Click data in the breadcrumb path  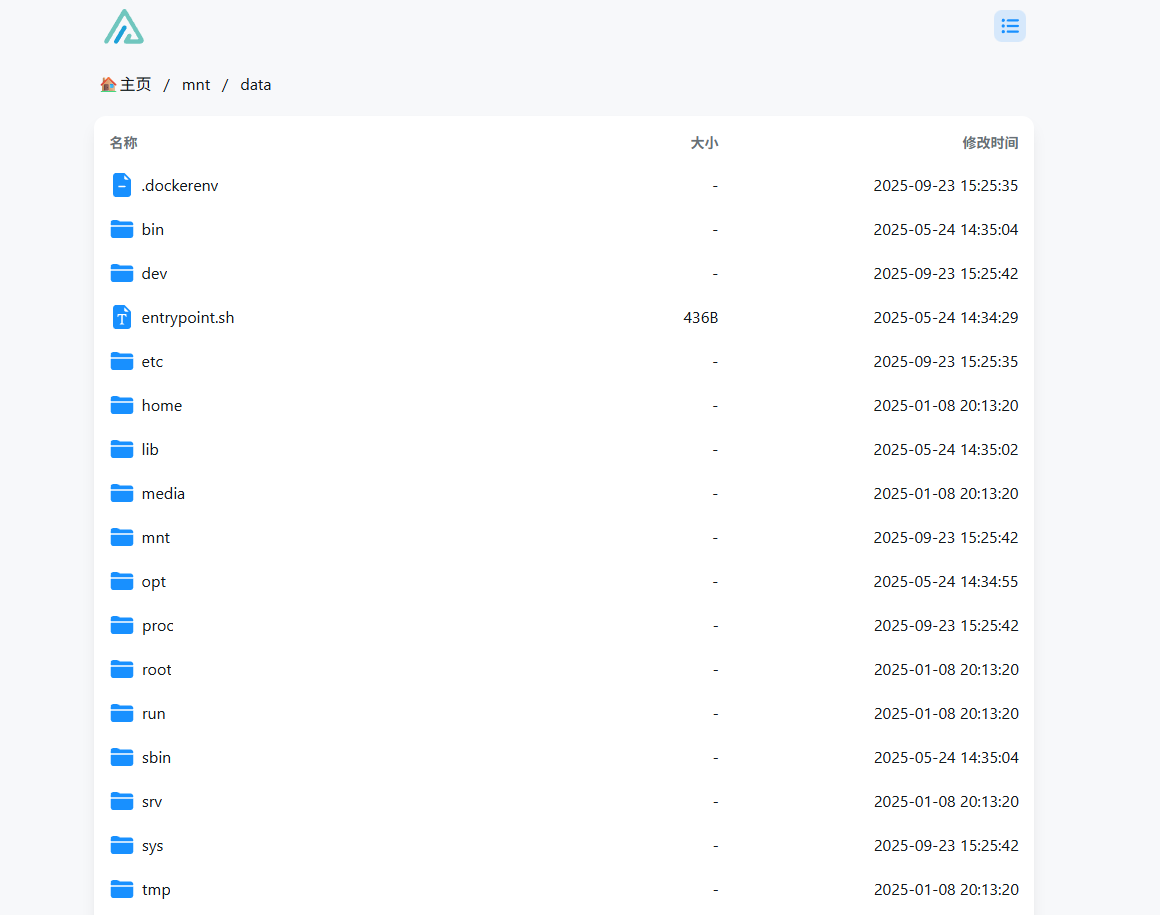tap(256, 85)
